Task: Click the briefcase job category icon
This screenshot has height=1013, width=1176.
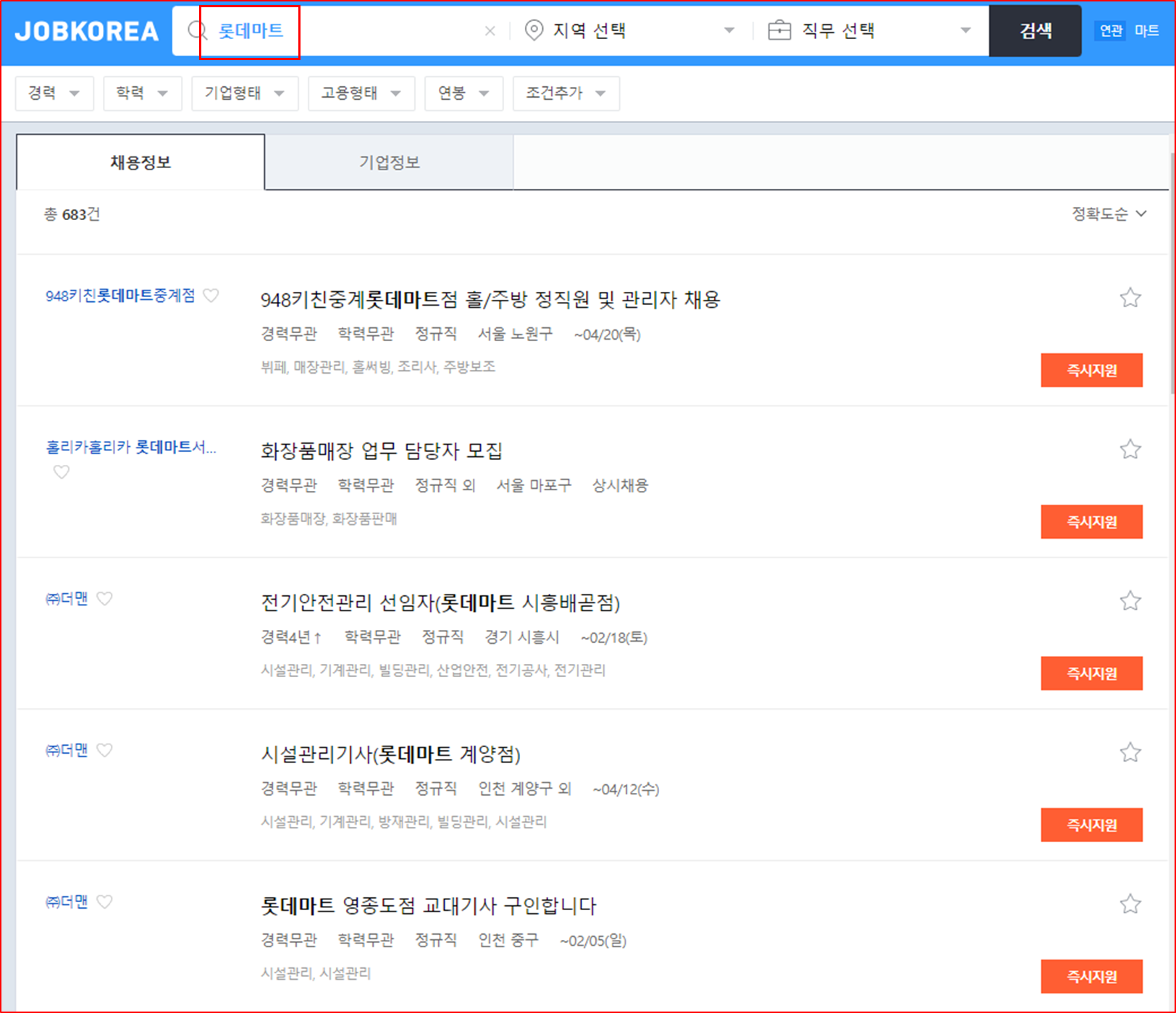Action: pos(779,30)
